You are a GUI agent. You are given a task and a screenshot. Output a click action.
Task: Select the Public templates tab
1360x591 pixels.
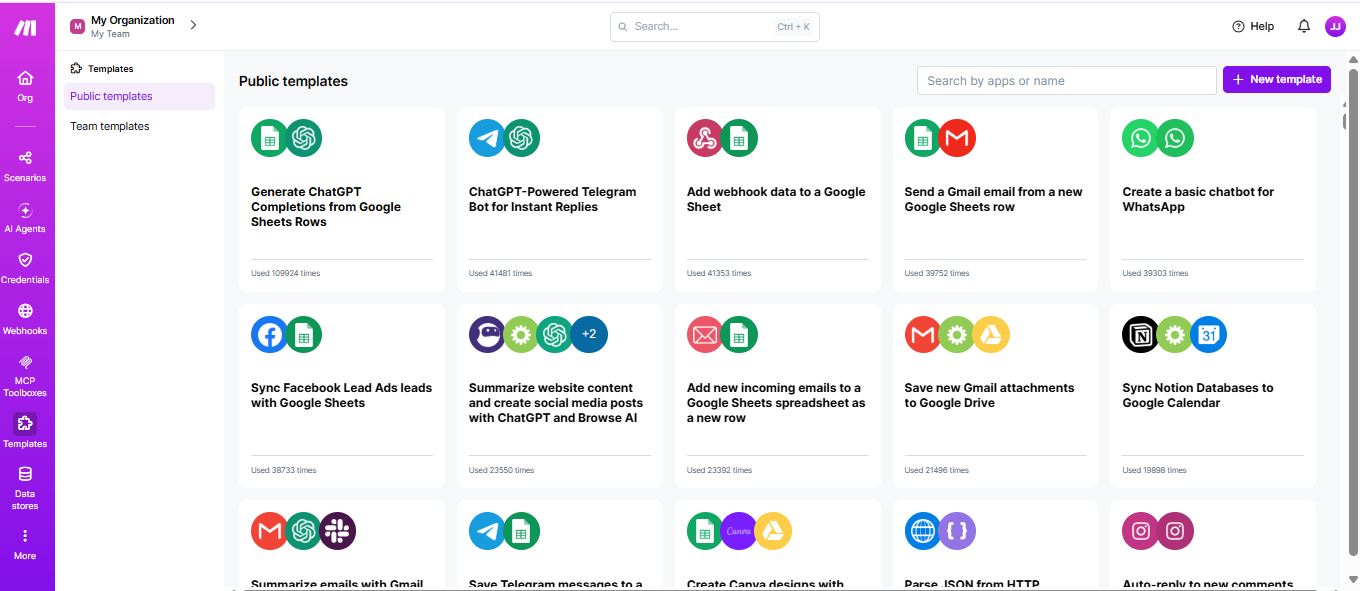139,96
